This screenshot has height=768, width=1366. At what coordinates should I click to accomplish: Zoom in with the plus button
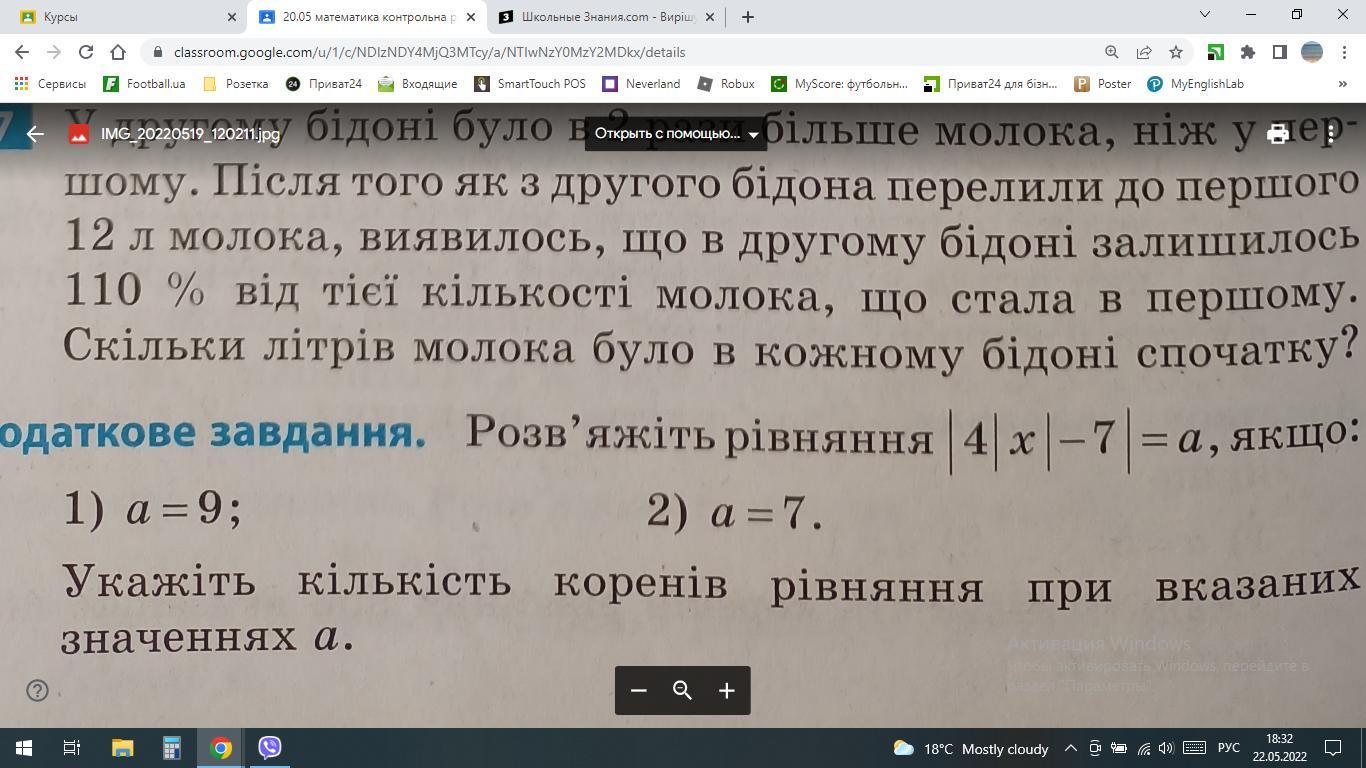(x=727, y=690)
